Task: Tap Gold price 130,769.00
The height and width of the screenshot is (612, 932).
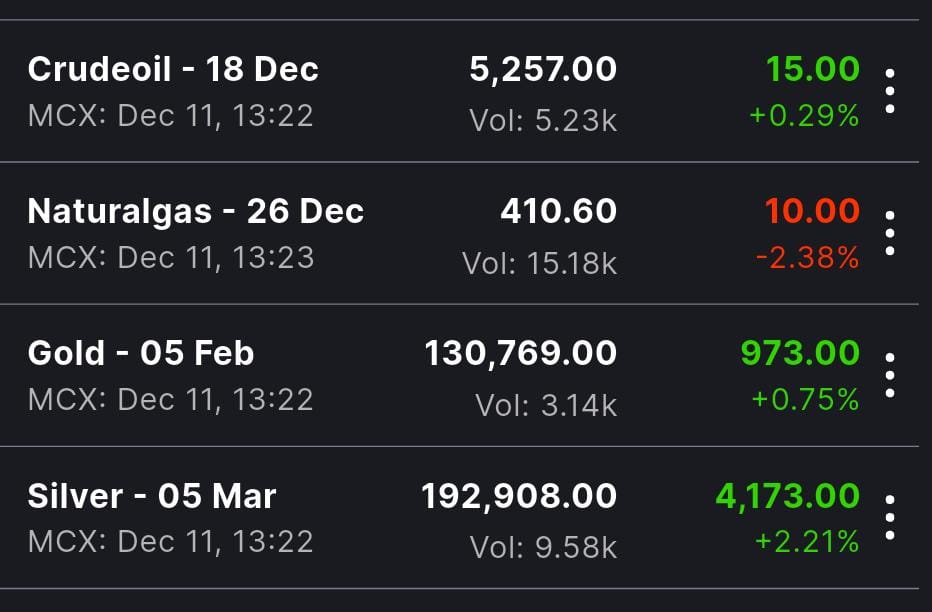Action: click(x=521, y=353)
